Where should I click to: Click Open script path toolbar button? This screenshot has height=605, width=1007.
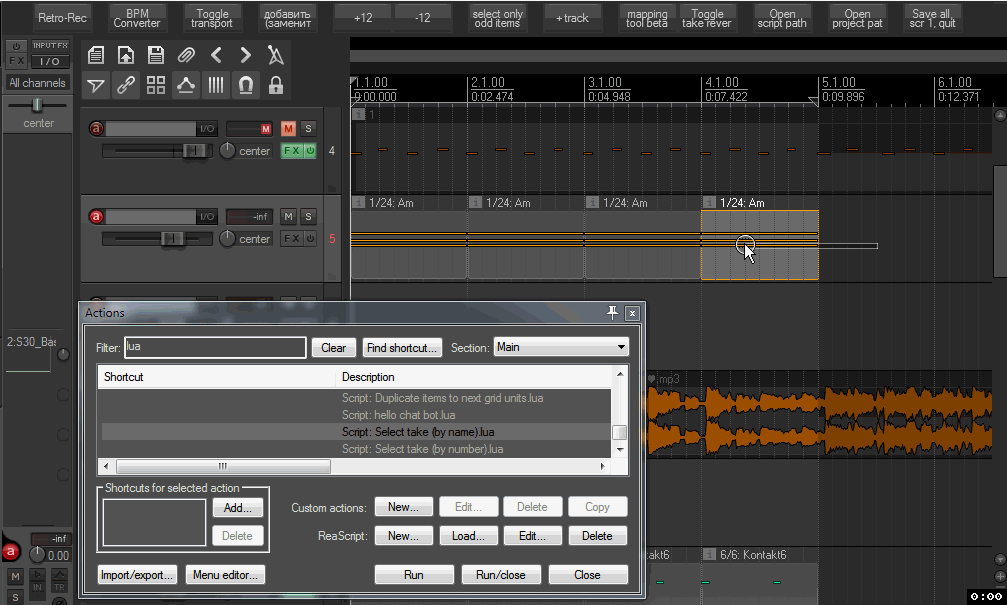782,18
